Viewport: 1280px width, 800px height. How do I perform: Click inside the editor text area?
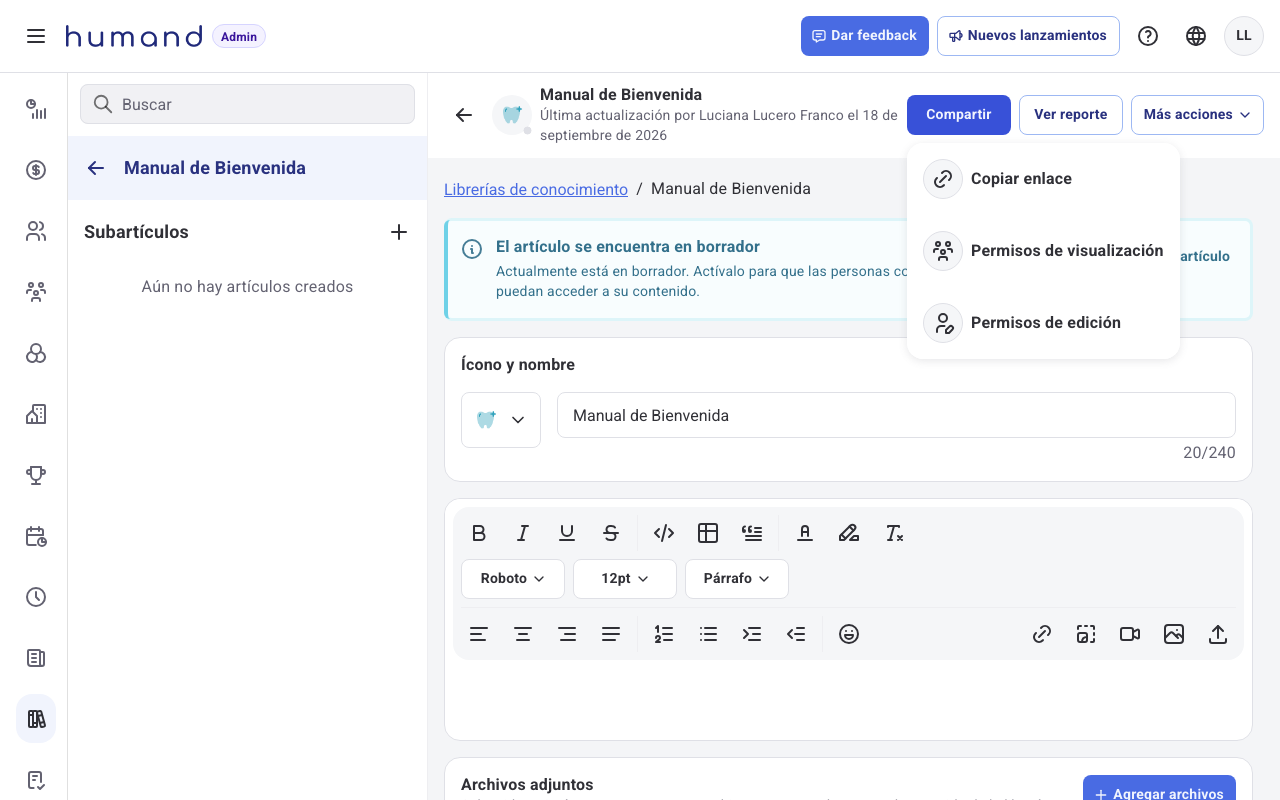tap(848, 698)
